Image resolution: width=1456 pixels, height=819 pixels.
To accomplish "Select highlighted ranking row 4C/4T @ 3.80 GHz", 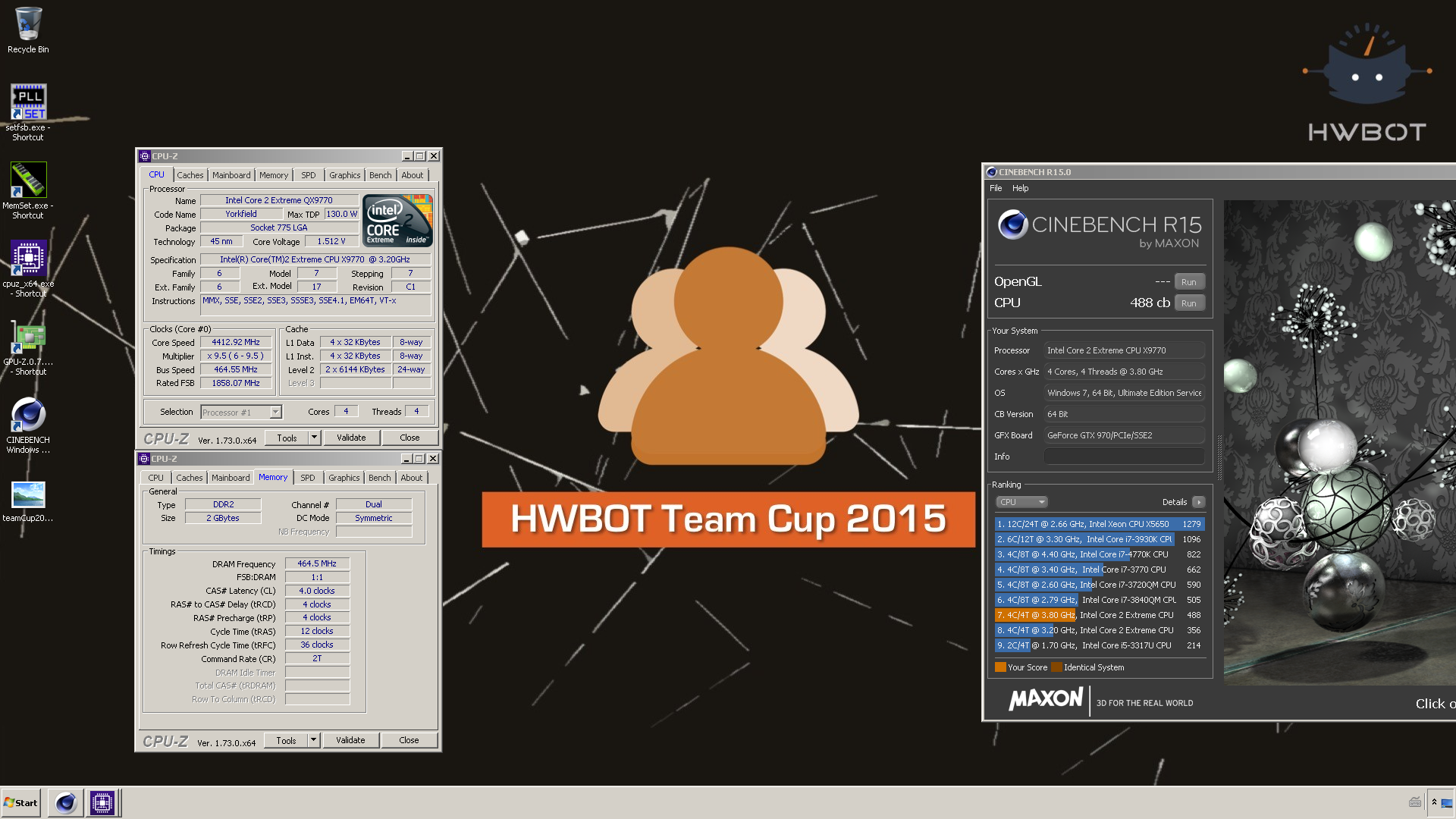I will 1099,615.
